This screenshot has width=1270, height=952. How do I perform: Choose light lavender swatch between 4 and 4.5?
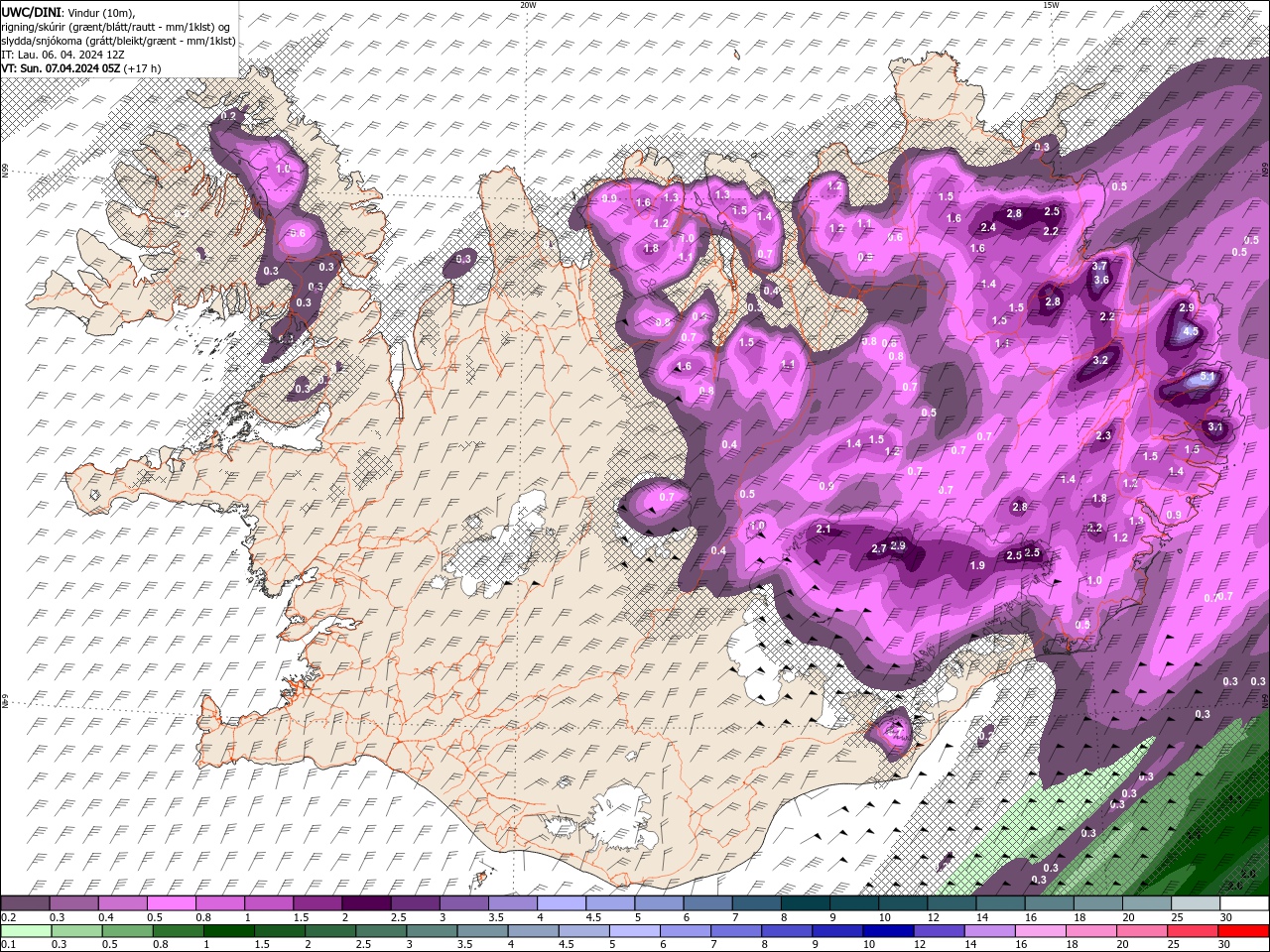pyautogui.click(x=562, y=902)
